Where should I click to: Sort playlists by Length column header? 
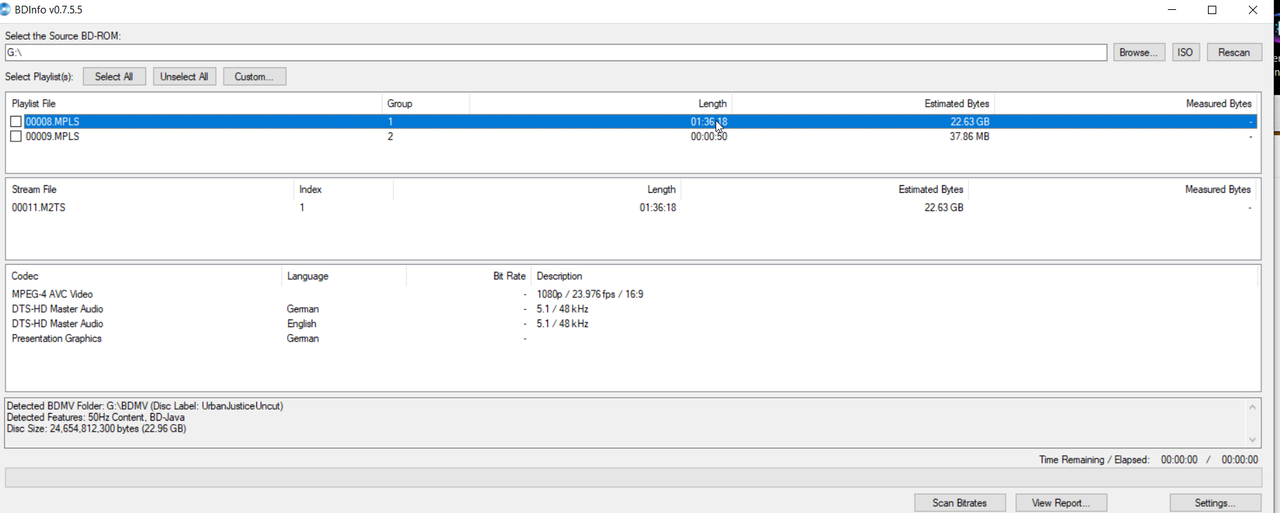(600, 104)
